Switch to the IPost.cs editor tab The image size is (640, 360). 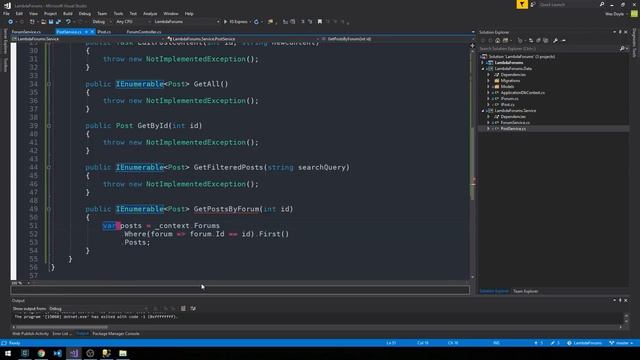pos(104,31)
